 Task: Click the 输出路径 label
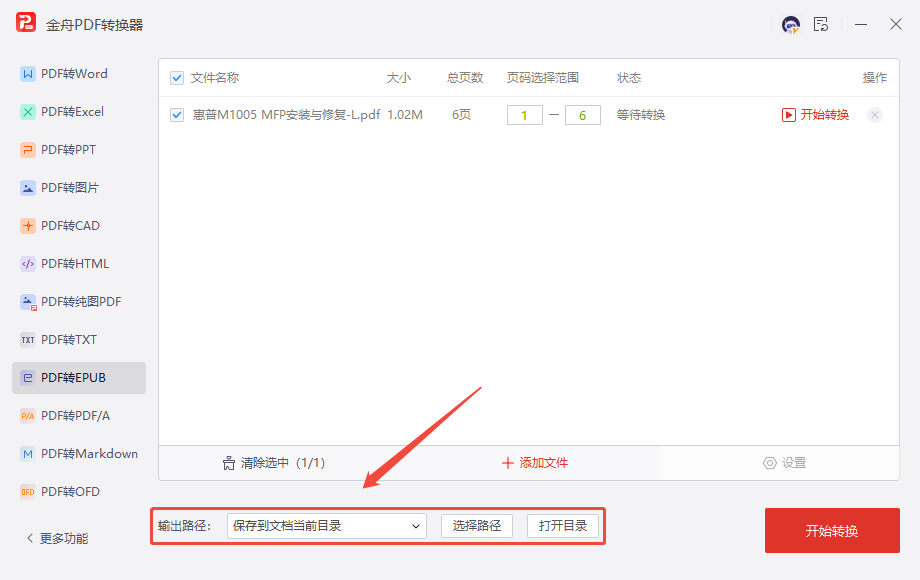[x=184, y=526]
